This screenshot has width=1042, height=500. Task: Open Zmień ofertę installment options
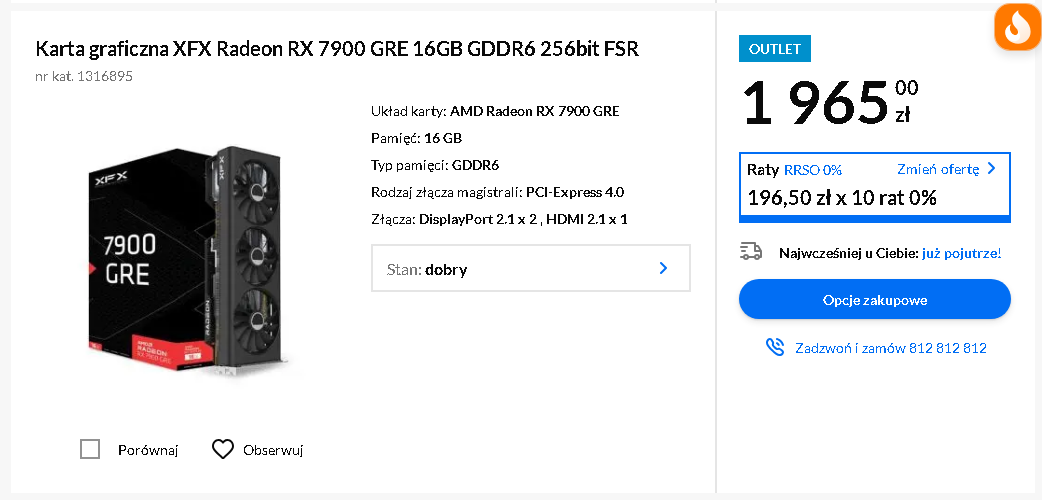(x=946, y=169)
